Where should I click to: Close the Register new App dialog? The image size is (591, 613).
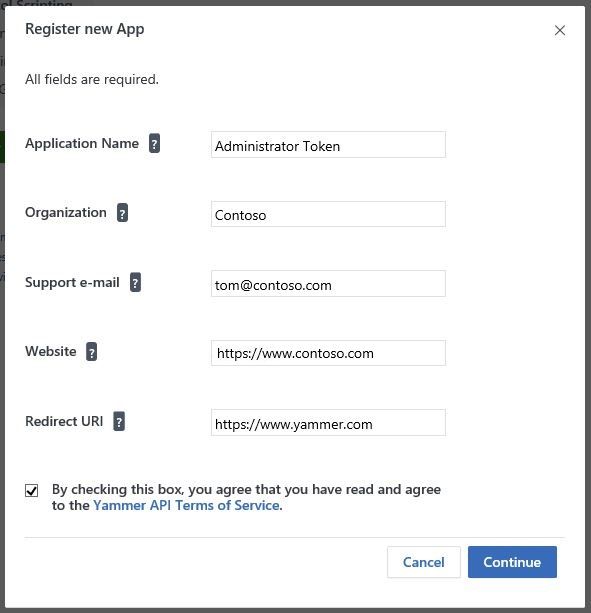point(560,30)
